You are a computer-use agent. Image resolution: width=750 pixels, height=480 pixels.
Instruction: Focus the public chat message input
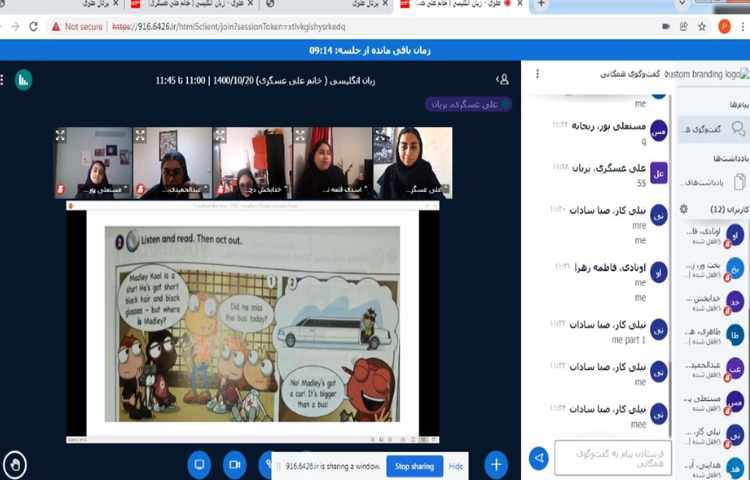[613, 458]
